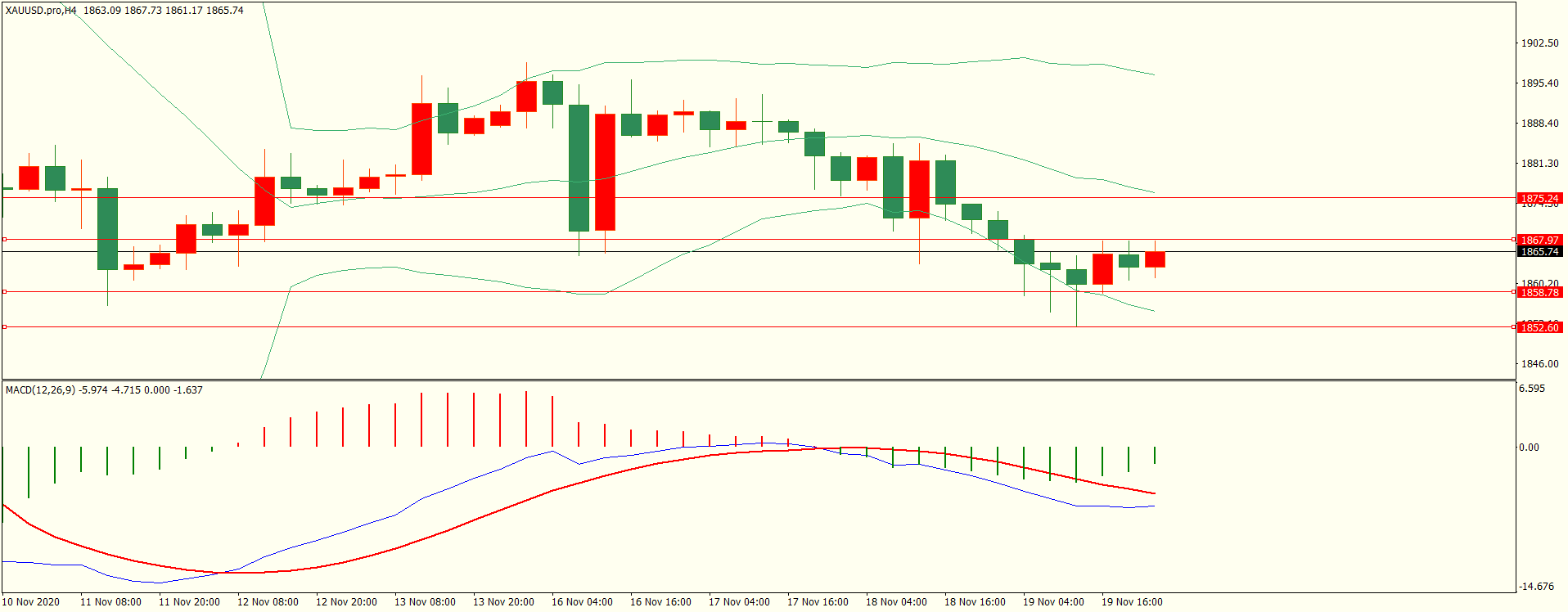
Task: Click the 19 Nov 16:00 time label
Action: tap(1132, 602)
